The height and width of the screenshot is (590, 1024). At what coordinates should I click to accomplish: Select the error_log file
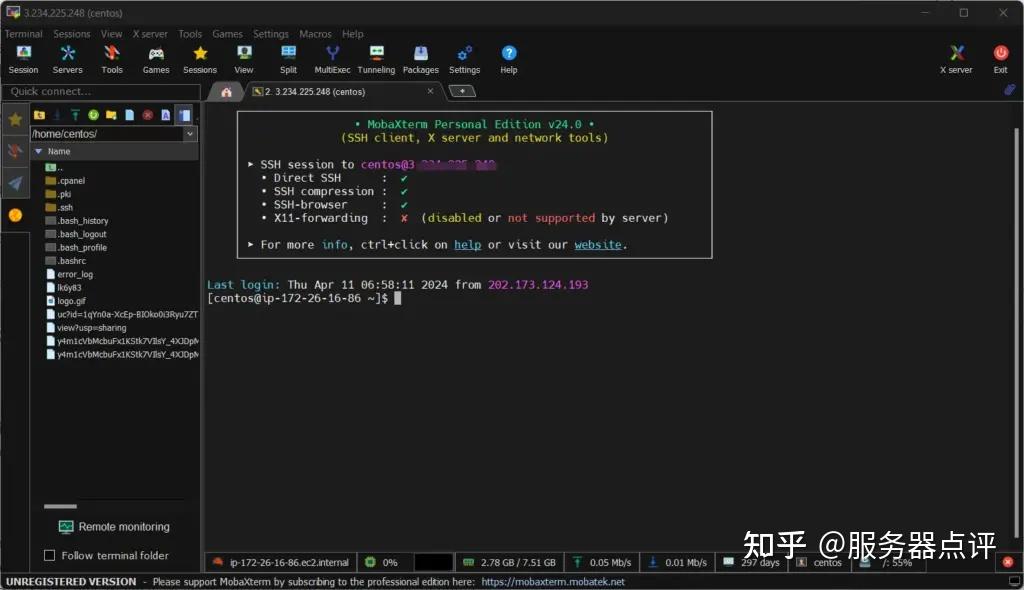click(69, 274)
